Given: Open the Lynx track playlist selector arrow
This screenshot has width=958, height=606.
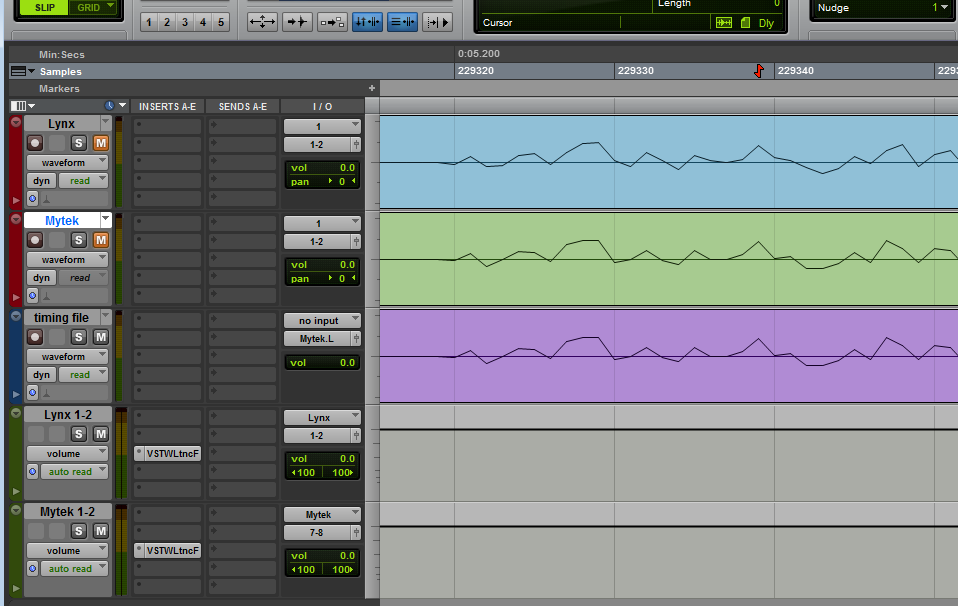Looking at the screenshot, I should click(x=106, y=123).
